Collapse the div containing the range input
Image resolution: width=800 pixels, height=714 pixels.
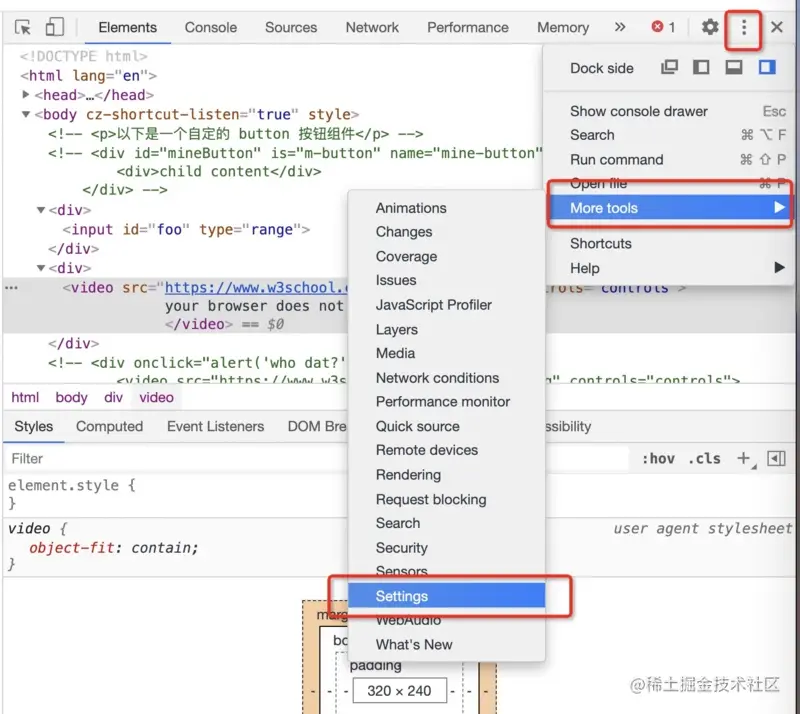pyautogui.click(x=41, y=210)
